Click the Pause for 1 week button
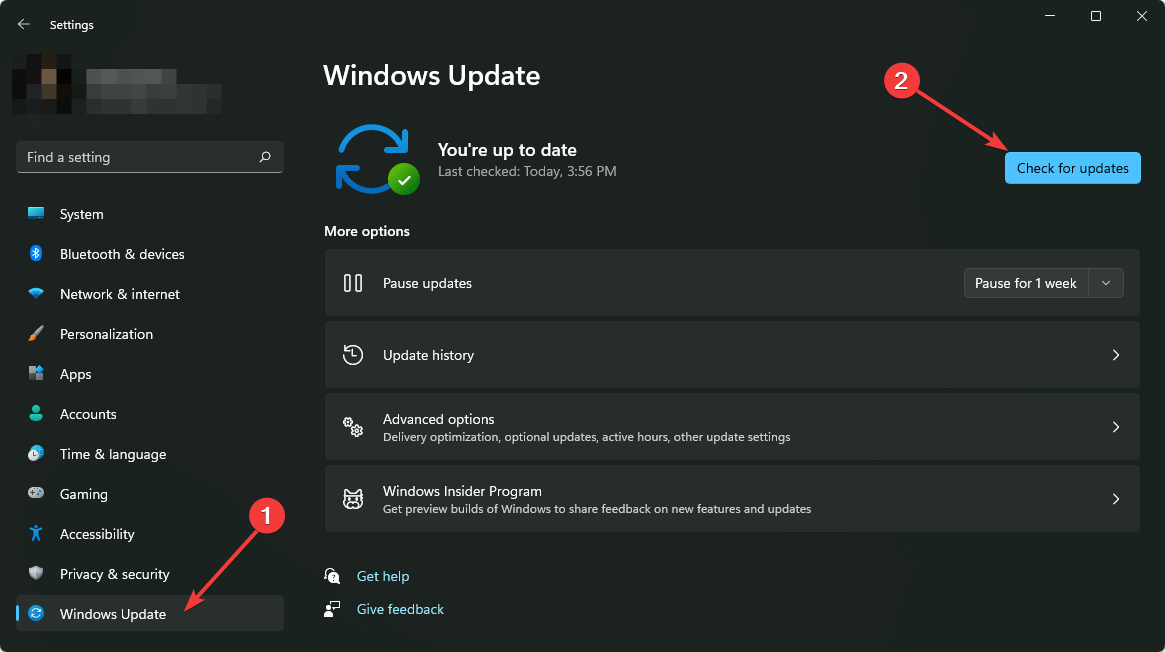 point(1025,283)
